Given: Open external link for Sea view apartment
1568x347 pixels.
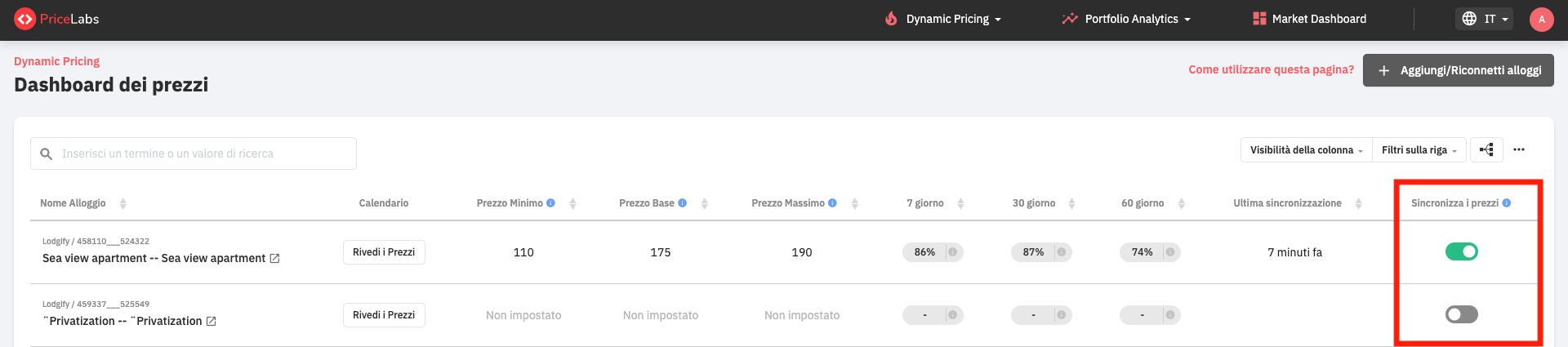Looking at the screenshot, I should 275,259.
